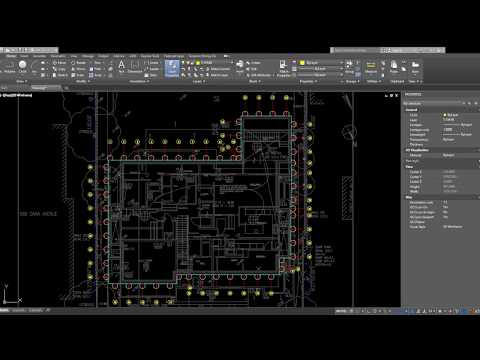The width and height of the screenshot is (480, 360).
Task: Click the Base view icon
Action: click(415, 66)
